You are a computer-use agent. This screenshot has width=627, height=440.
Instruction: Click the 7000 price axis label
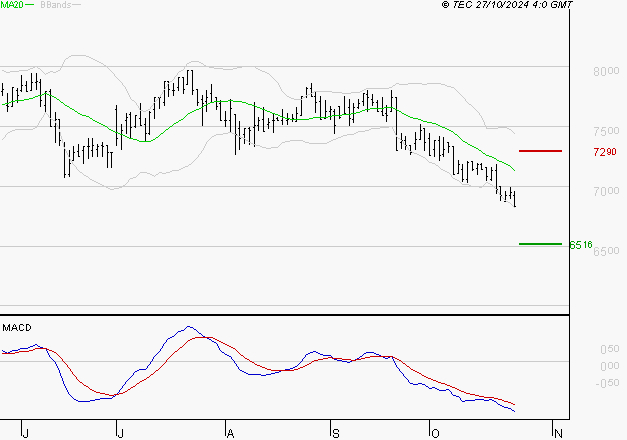[x=606, y=191]
